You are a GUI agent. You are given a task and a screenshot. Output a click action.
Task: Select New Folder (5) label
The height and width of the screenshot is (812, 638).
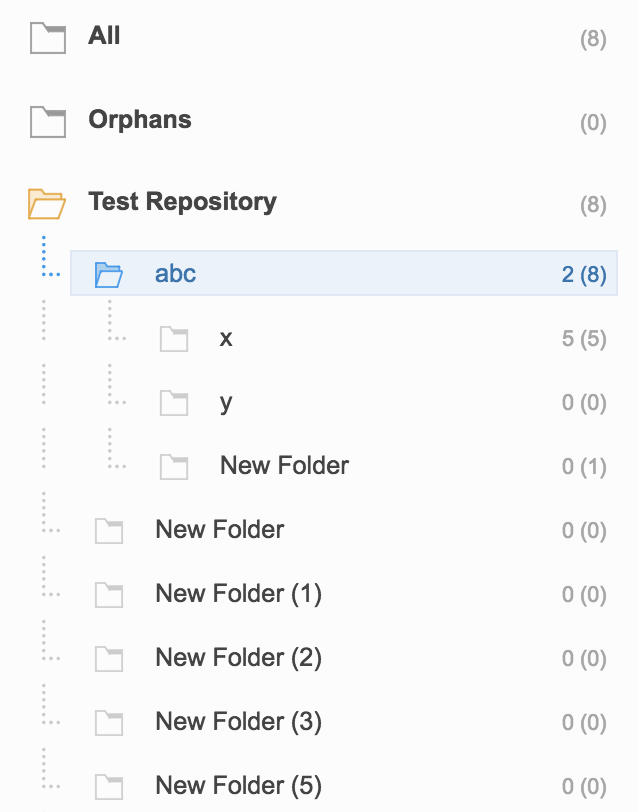tap(239, 786)
